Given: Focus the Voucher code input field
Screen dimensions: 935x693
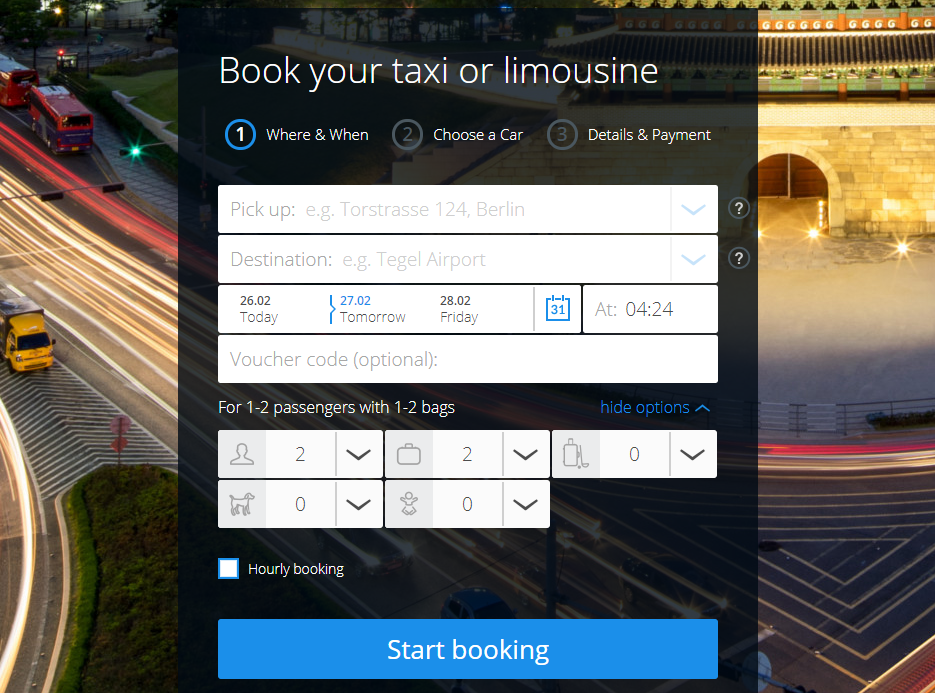Looking at the screenshot, I should click(468, 359).
